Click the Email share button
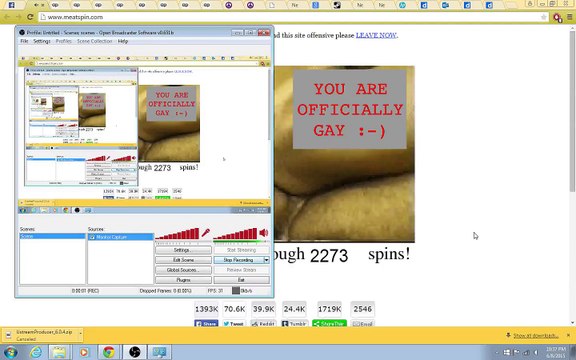576x360 pixels. click(x=363, y=324)
